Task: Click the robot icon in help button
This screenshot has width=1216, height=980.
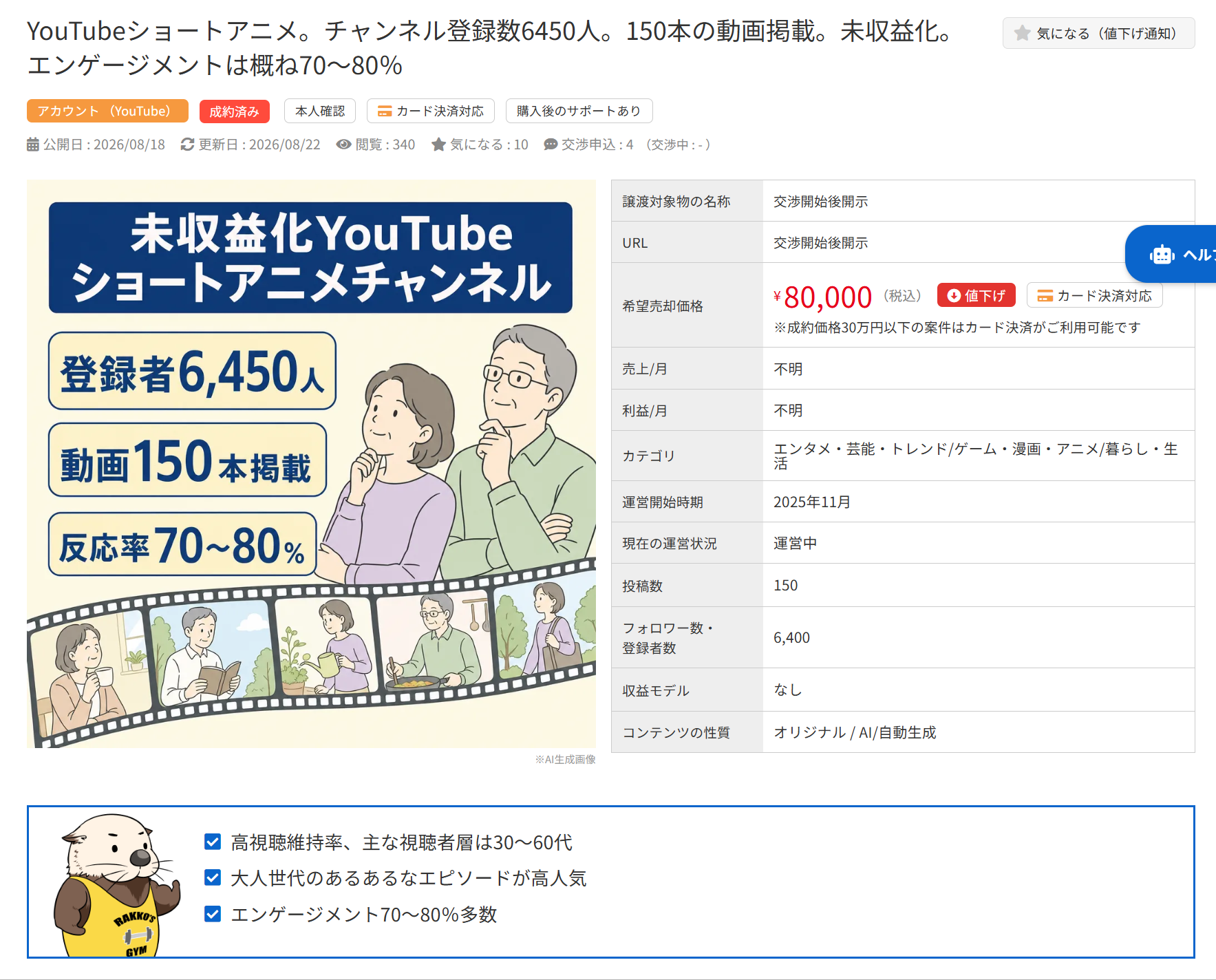Action: [1162, 255]
